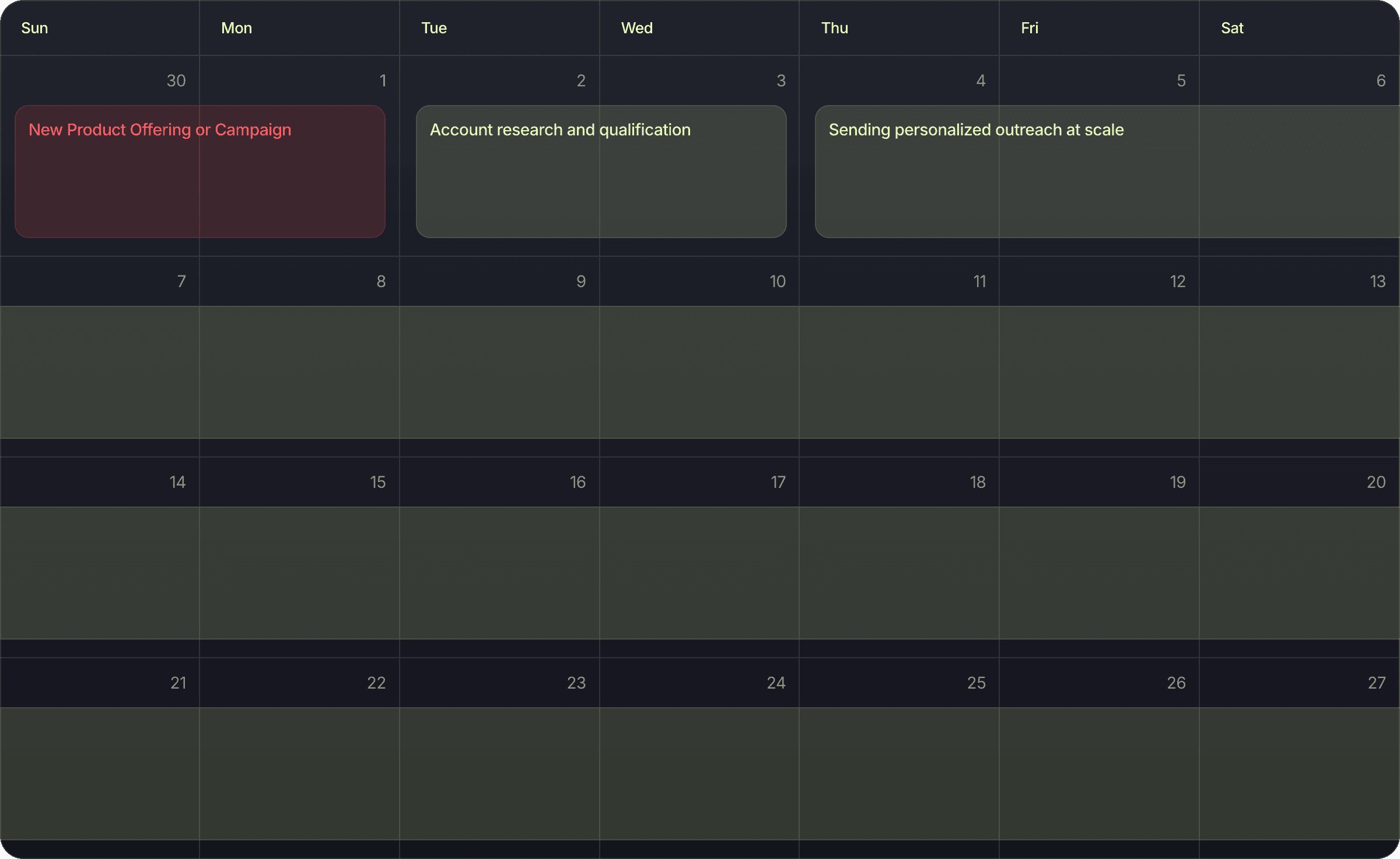Select date 15 on Monday

pyautogui.click(x=377, y=482)
